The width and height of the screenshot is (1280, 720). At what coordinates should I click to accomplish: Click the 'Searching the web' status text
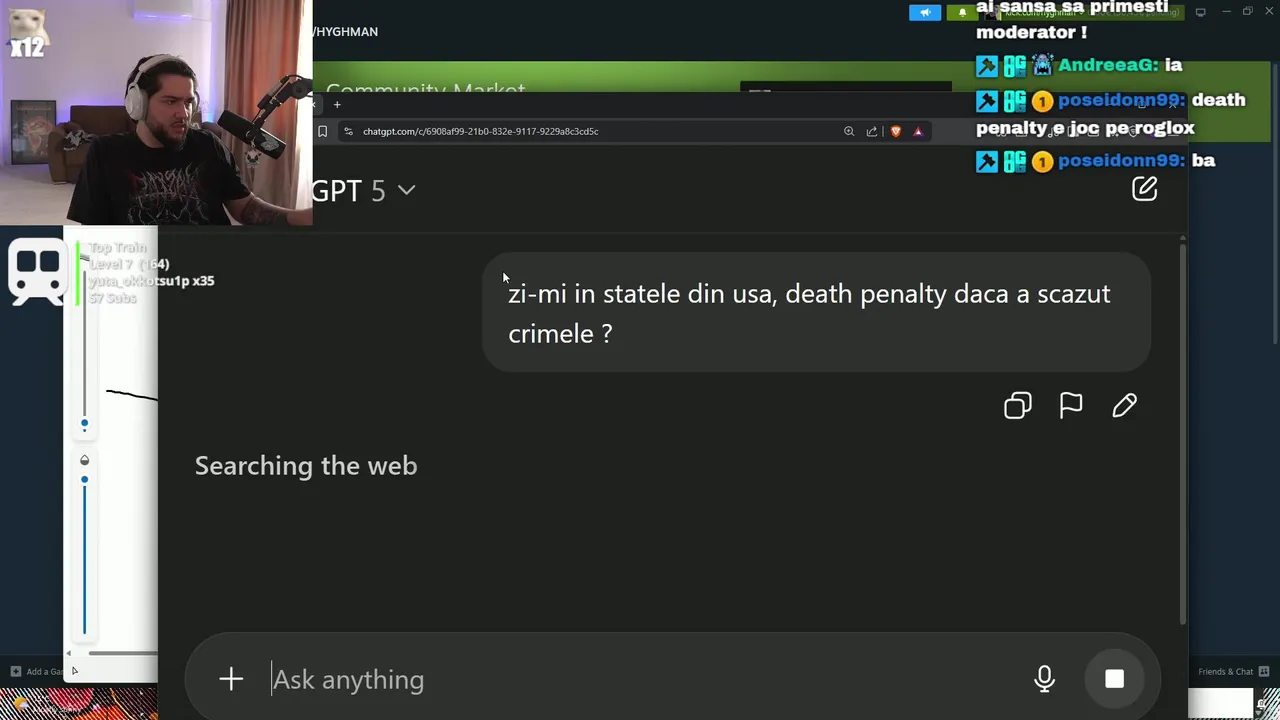(306, 466)
